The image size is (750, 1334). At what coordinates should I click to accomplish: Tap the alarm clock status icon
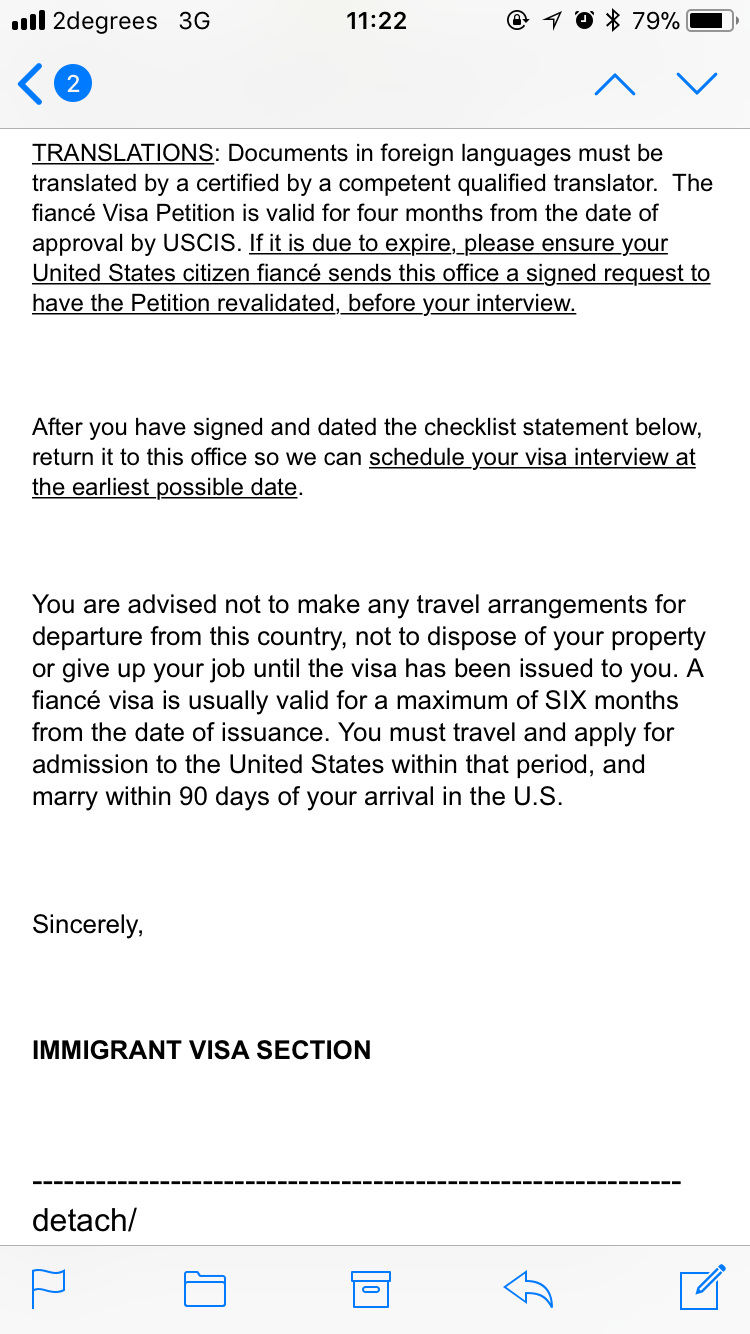pyautogui.click(x=586, y=21)
